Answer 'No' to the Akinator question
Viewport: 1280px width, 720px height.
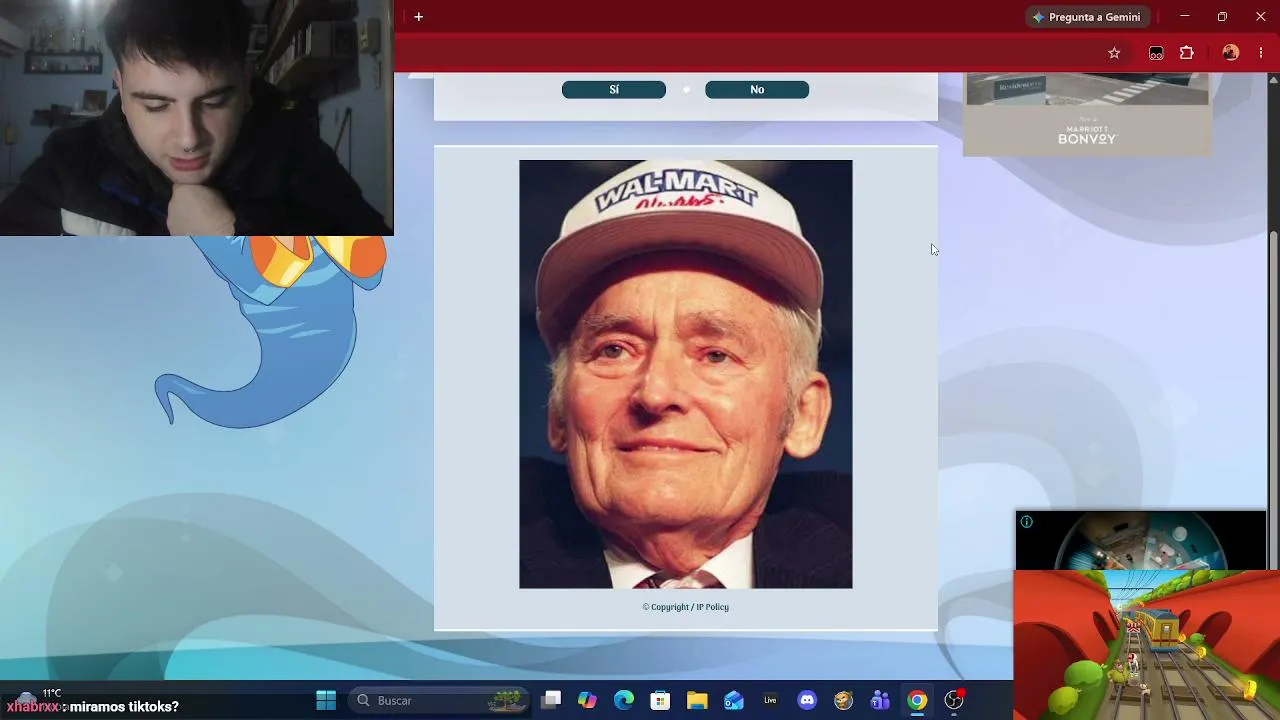tap(757, 90)
